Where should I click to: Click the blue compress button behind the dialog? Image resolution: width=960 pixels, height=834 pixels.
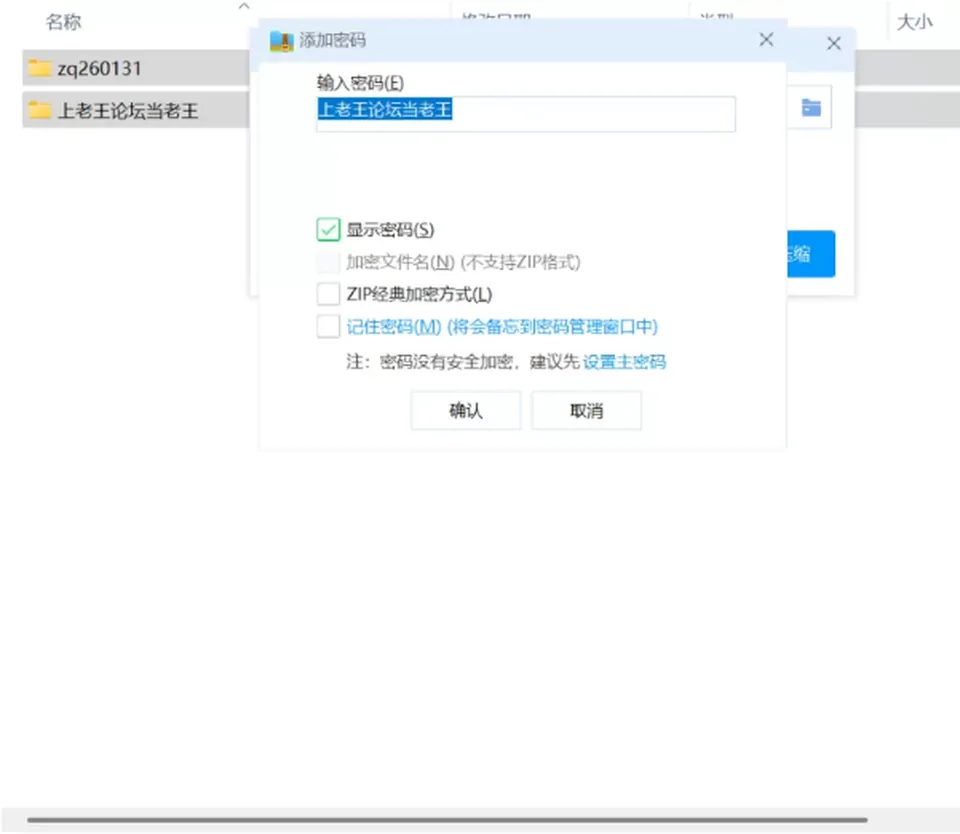(811, 254)
